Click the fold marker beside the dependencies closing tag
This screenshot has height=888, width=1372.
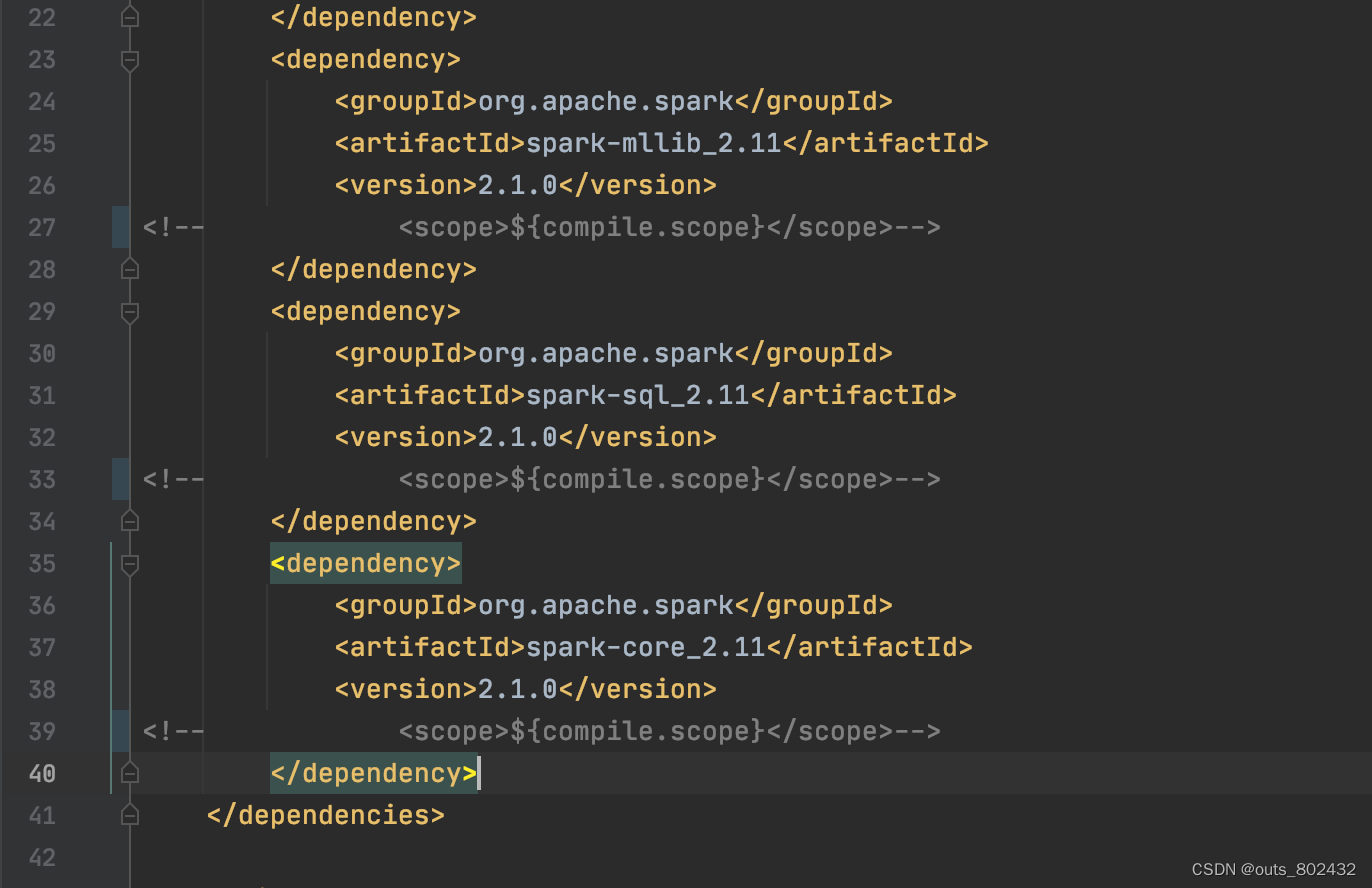click(x=129, y=815)
